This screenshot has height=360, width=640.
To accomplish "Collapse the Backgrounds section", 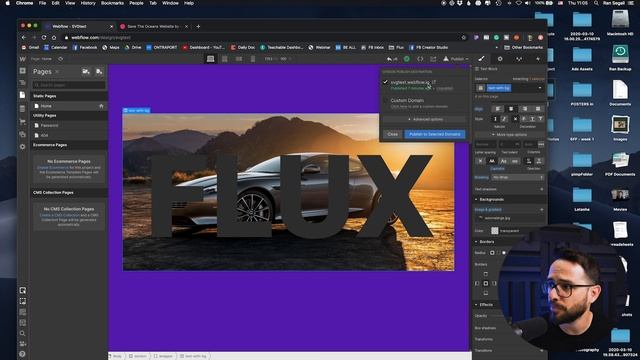I will point(491,200).
